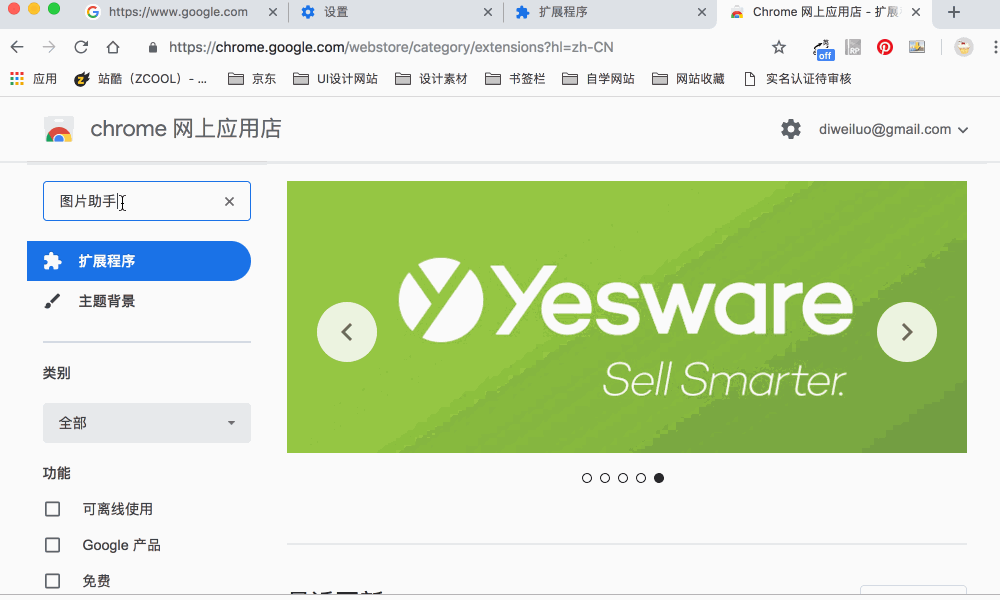Image resolution: width=1000 pixels, height=600 pixels.
Task: Open the 全部 category dropdown
Action: point(147,423)
